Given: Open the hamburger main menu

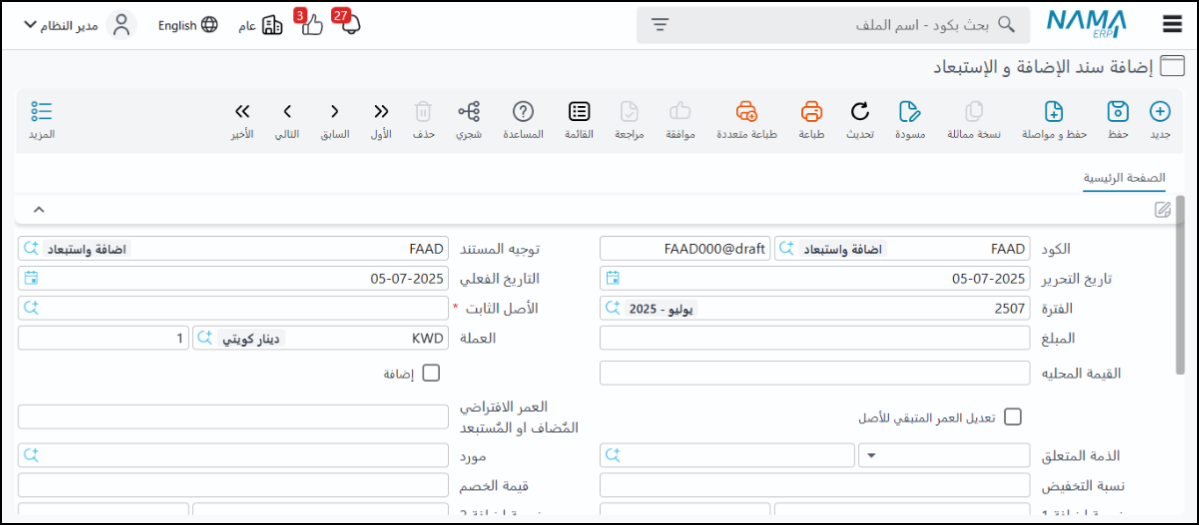Looking at the screenshot, I should [x=1172, y=25].
